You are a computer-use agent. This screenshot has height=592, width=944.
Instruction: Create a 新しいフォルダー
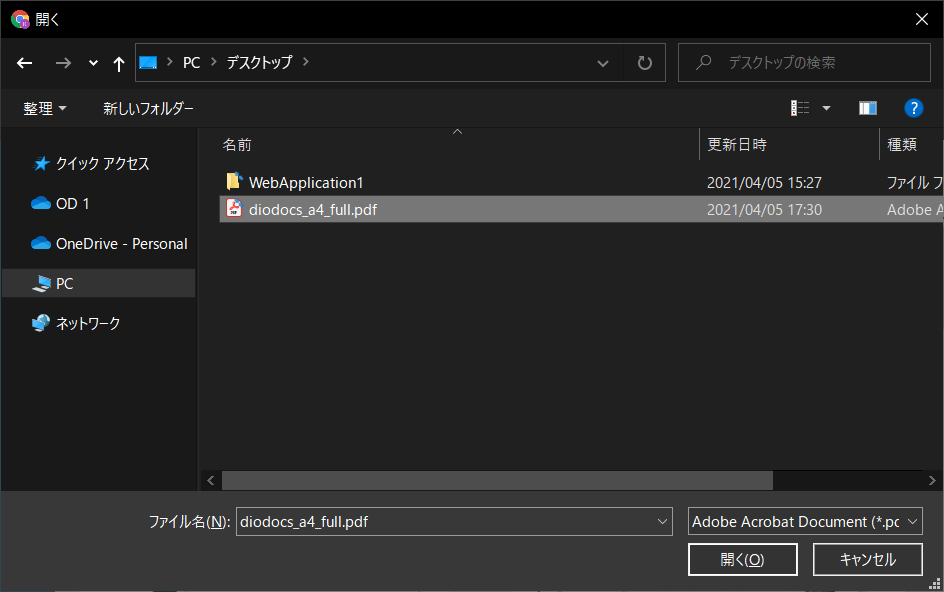click(148, 108)
